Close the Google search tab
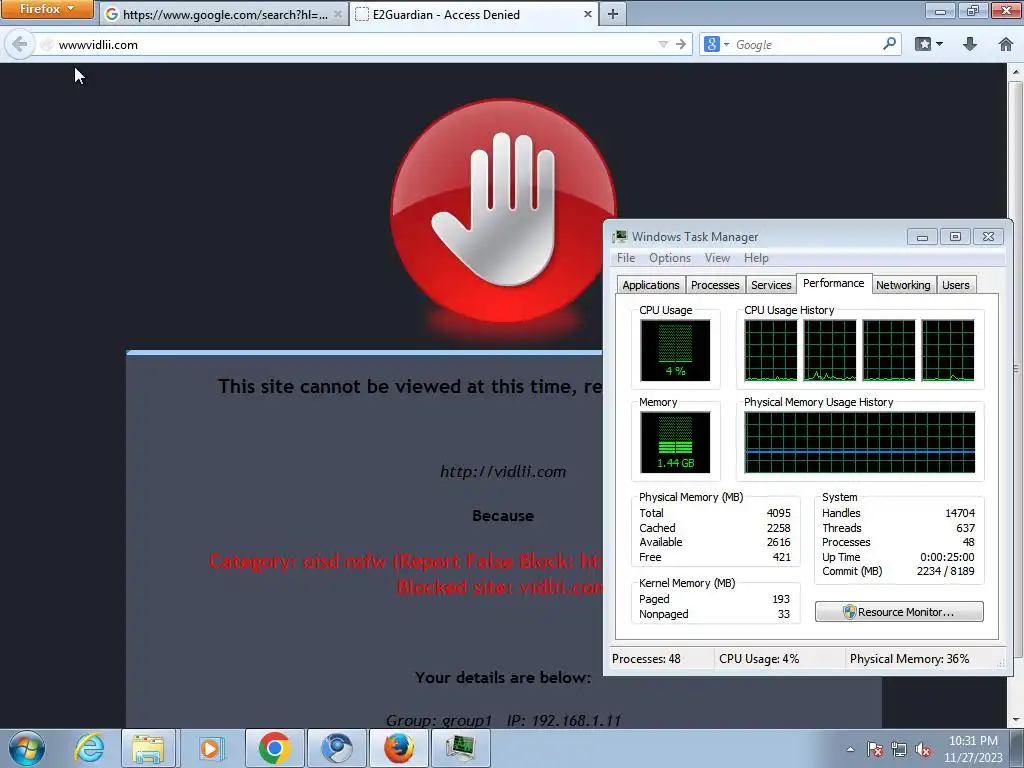The width and height of the screenshot is (1024, 768). 338,14
